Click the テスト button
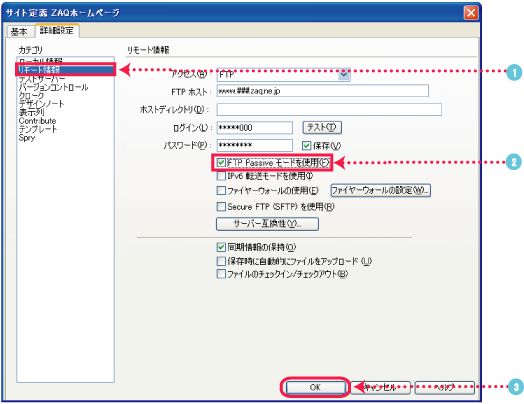Screen dimensions: 524x404 [x=322, y=127]
